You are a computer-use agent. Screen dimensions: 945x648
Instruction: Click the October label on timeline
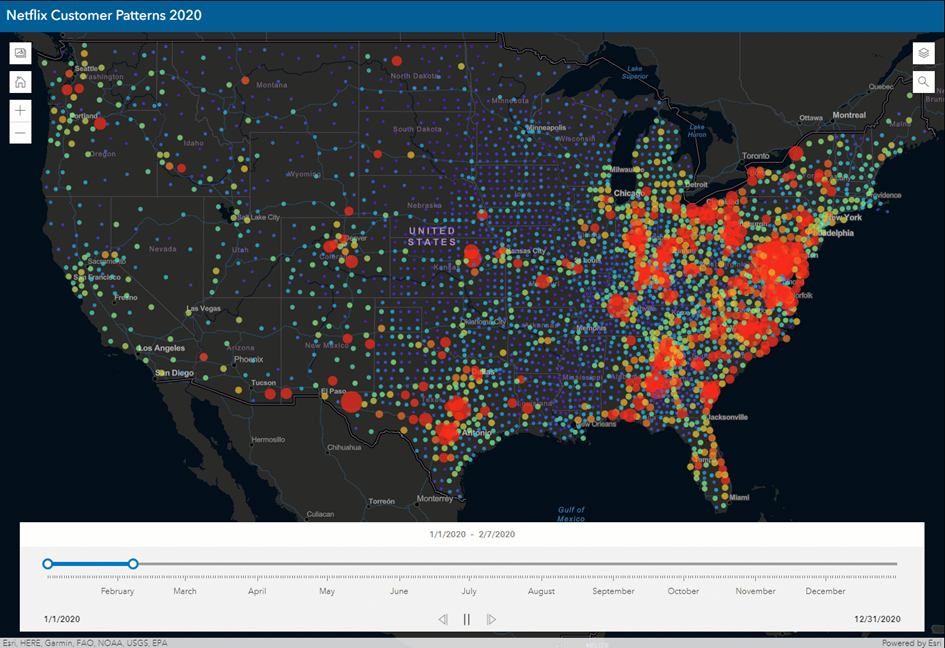pyautogui.click(x=683, y=591)
